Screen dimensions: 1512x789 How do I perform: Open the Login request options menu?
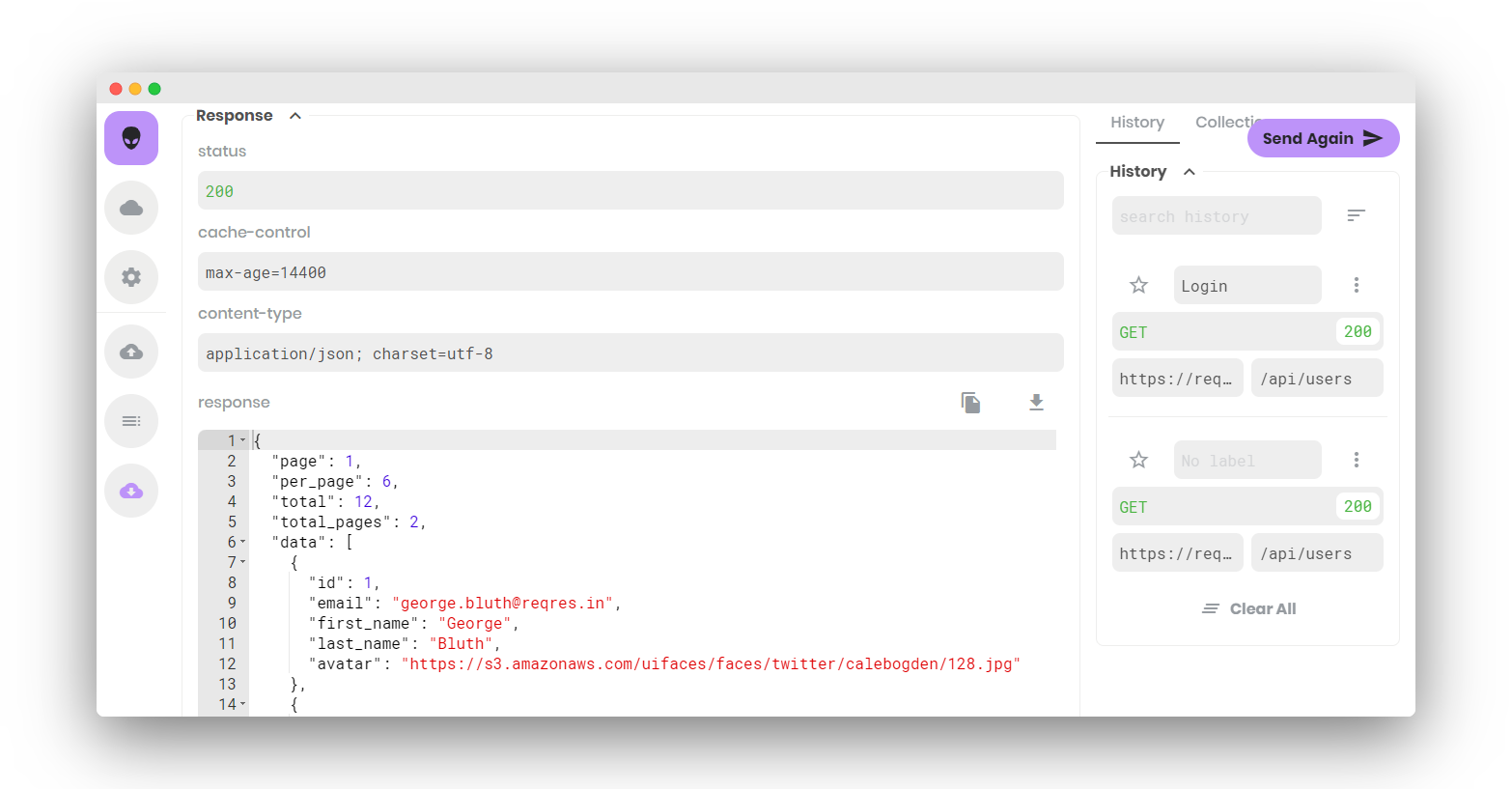pyautogui.click(x=1357, y=285)
